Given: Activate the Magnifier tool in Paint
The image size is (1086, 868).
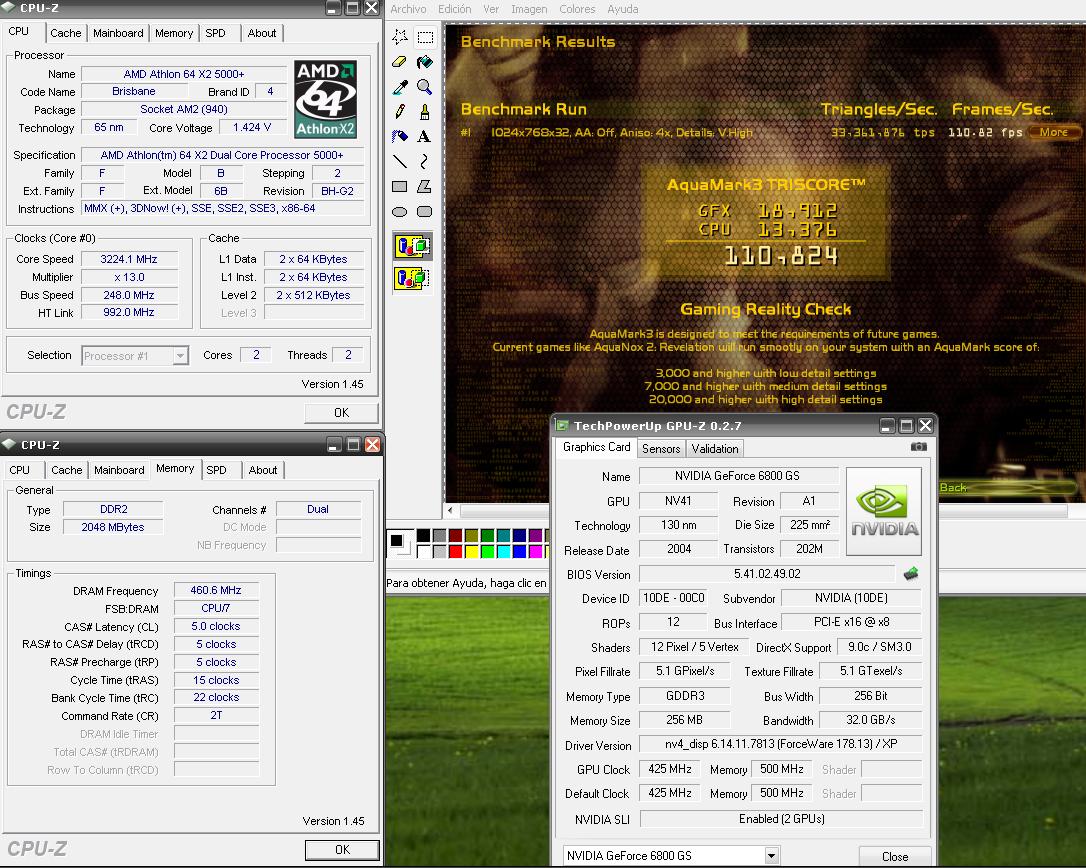Looking at the screenshot, I should point(425,87).
